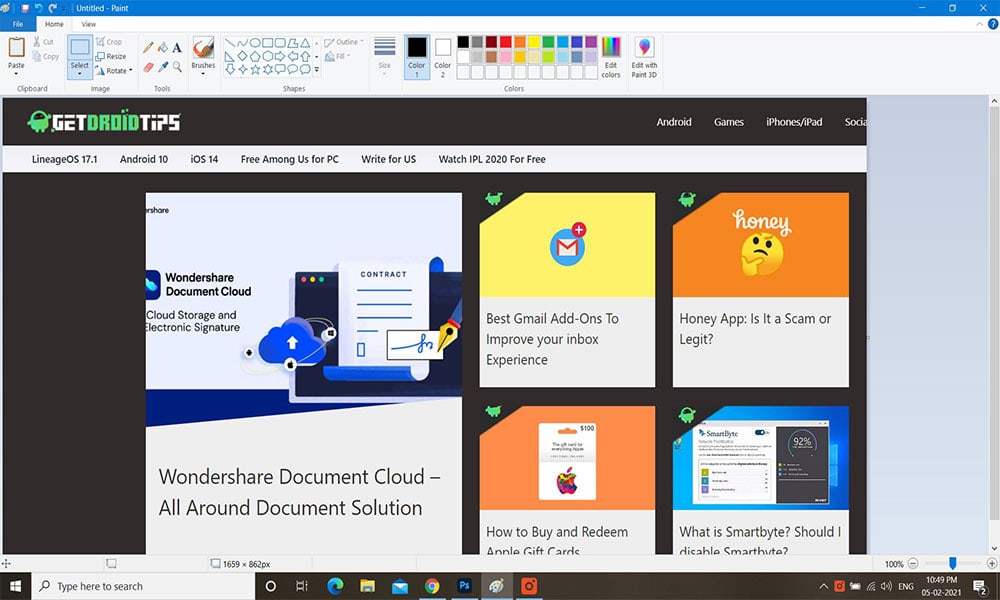Image resolution: width=1000 pixels, height=600 pixels.
Task: Click the zoom slider handle
Action: pyautogui.click(x=952, y=563)
